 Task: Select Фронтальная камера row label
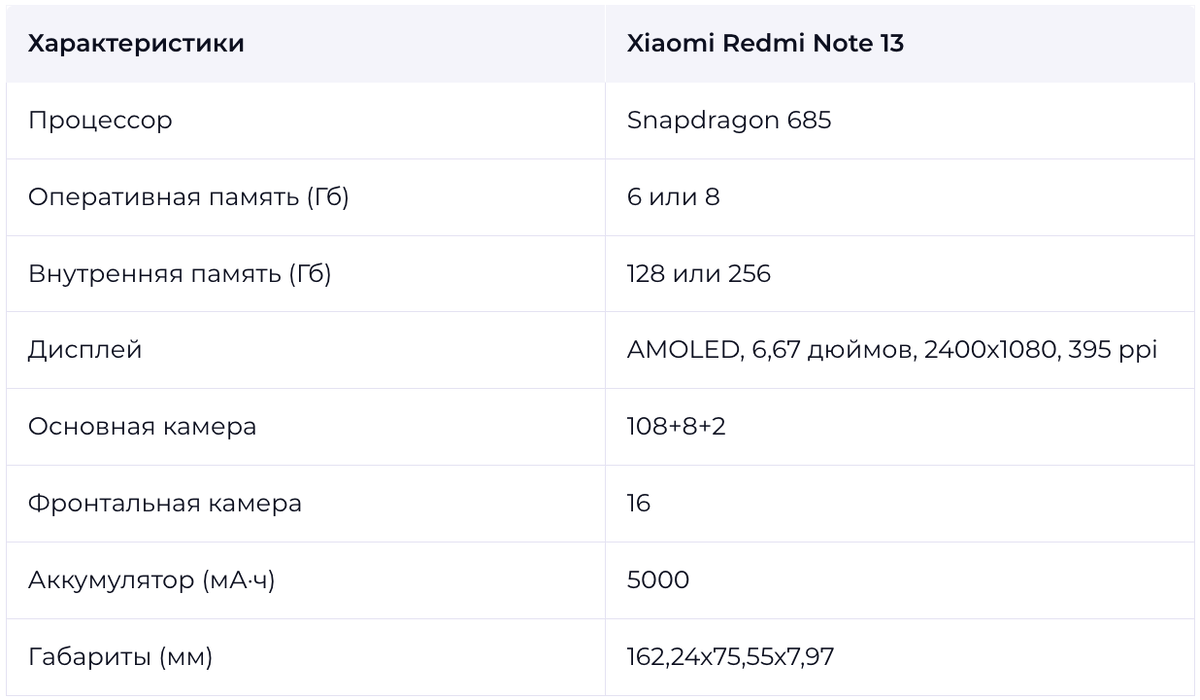coord(165,504)
